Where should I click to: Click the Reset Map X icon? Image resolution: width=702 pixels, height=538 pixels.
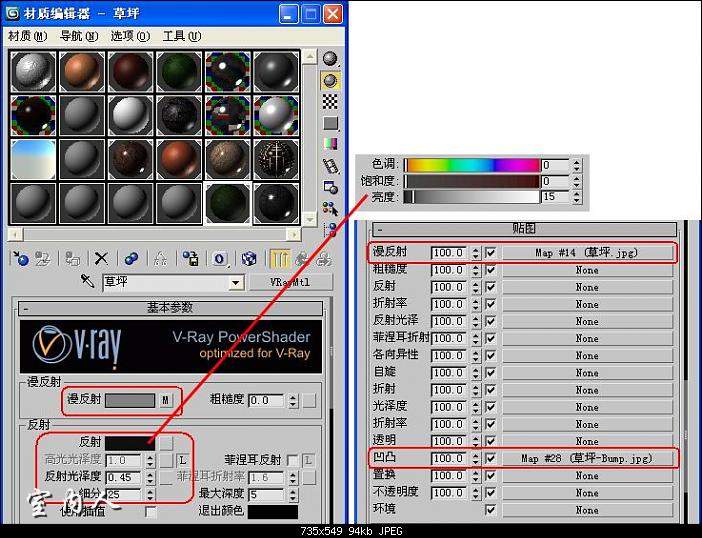pos(101,258)
